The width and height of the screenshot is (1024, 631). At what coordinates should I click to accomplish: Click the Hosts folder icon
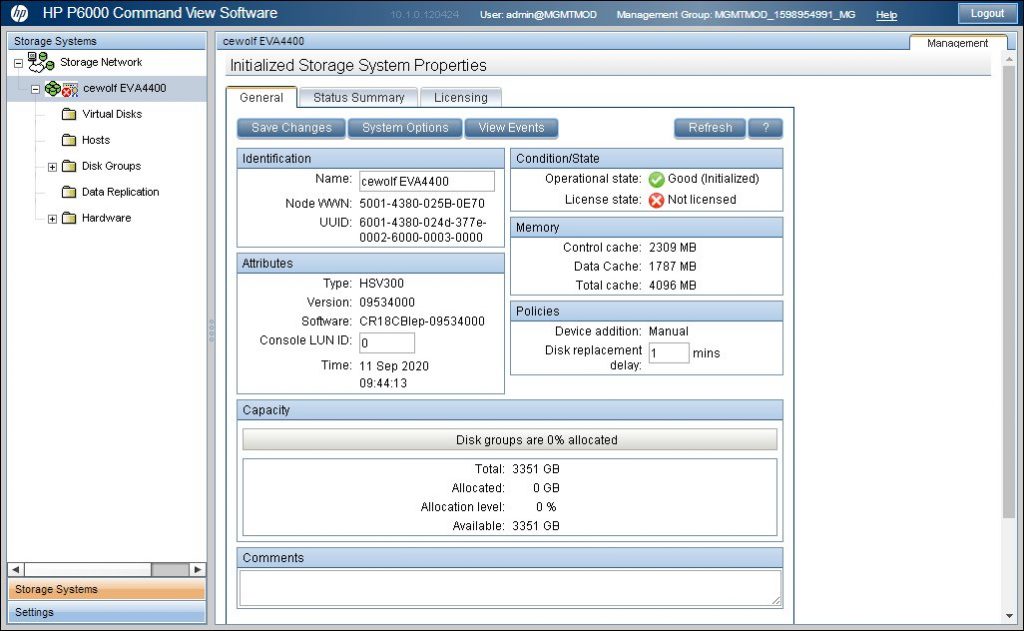[69, 140]
